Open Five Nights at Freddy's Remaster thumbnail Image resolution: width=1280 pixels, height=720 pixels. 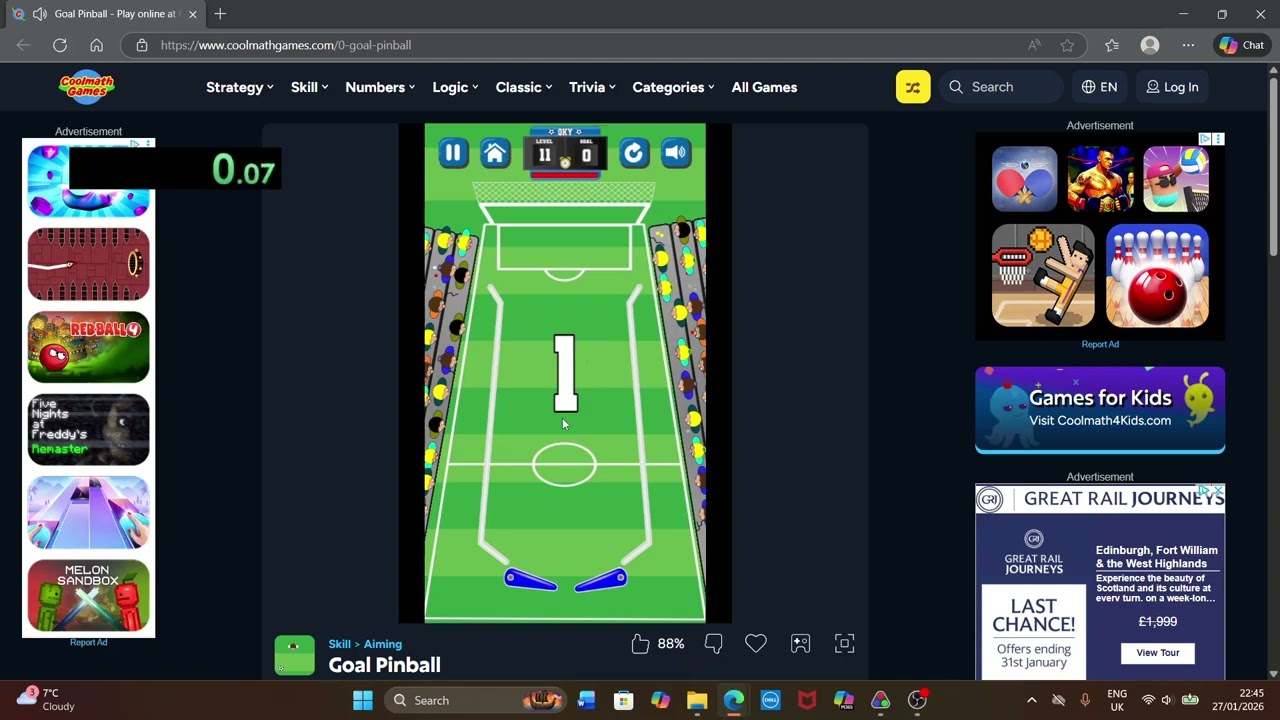click(x=88, y=430)
